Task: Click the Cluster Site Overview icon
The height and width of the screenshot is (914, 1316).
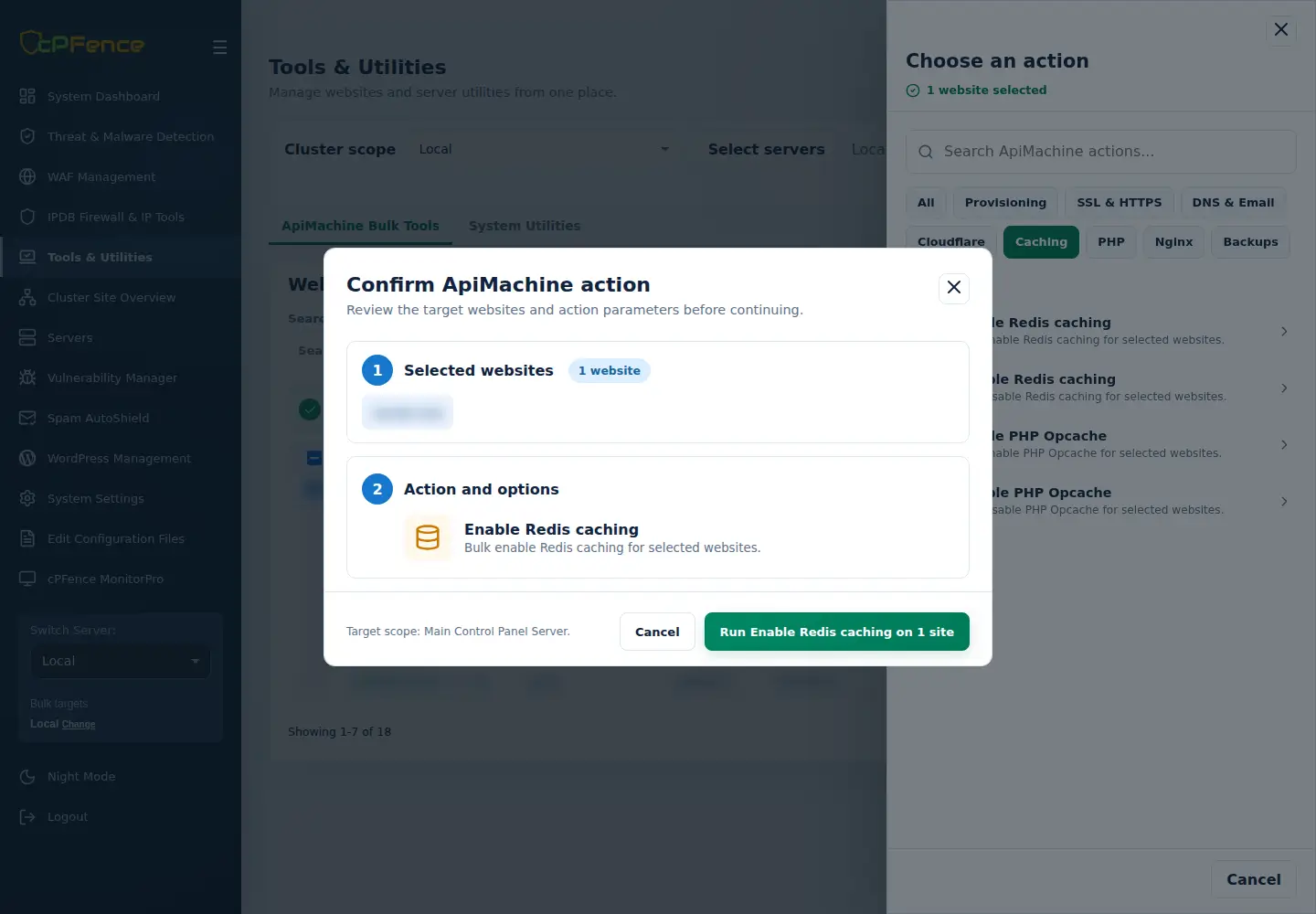Action: tap(27, 297)
